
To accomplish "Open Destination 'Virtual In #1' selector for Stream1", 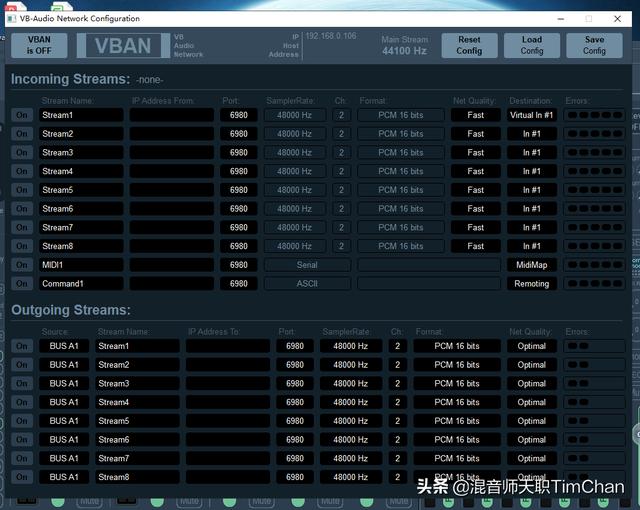I will click(531, 115).
